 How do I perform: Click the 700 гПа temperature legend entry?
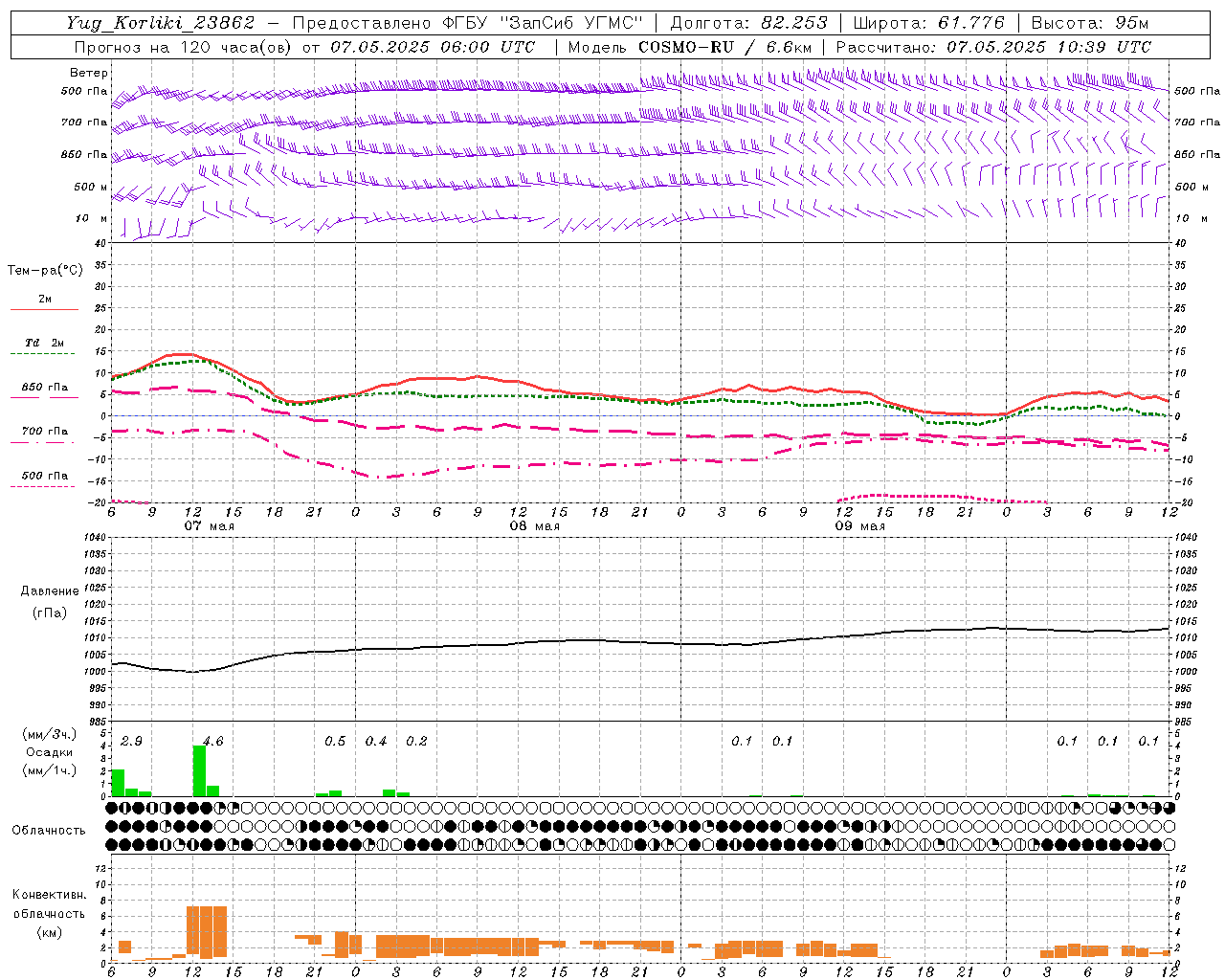pos(44,432)
